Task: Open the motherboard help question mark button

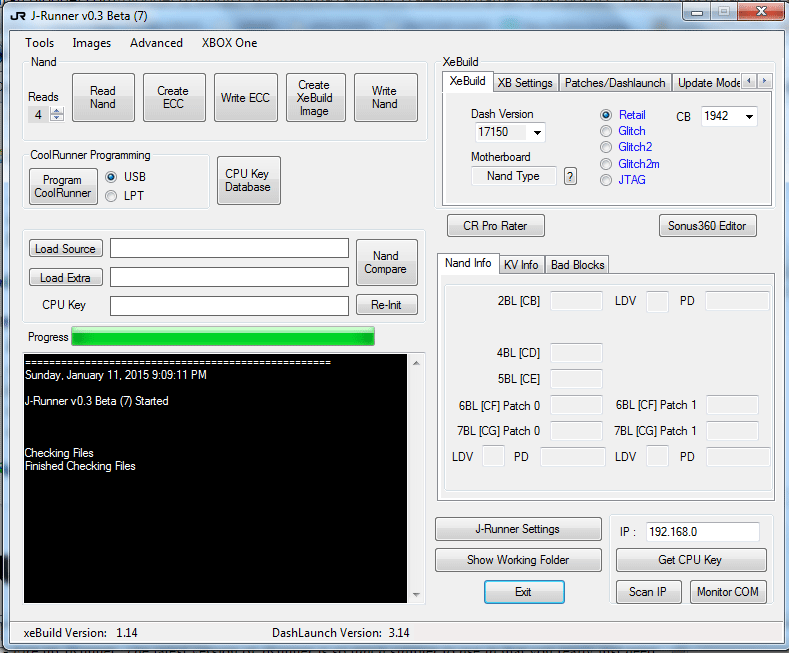Action: [570, 176]
